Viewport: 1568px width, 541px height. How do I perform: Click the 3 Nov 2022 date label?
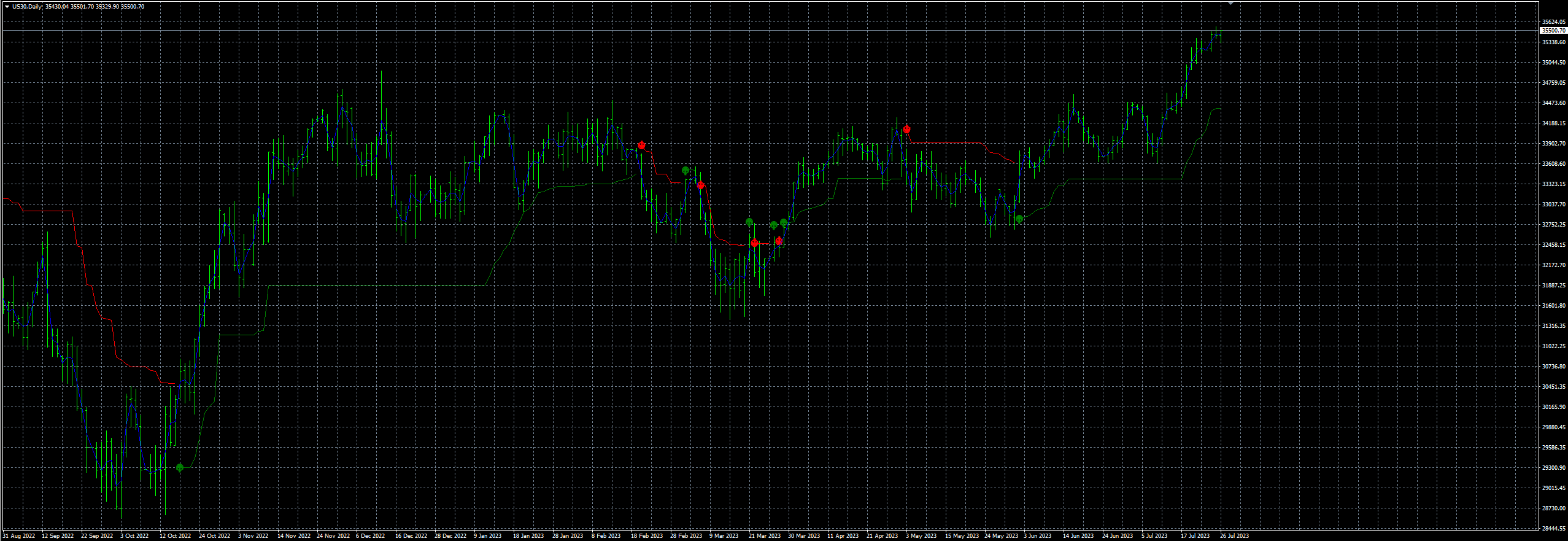(x=253, y=536)
